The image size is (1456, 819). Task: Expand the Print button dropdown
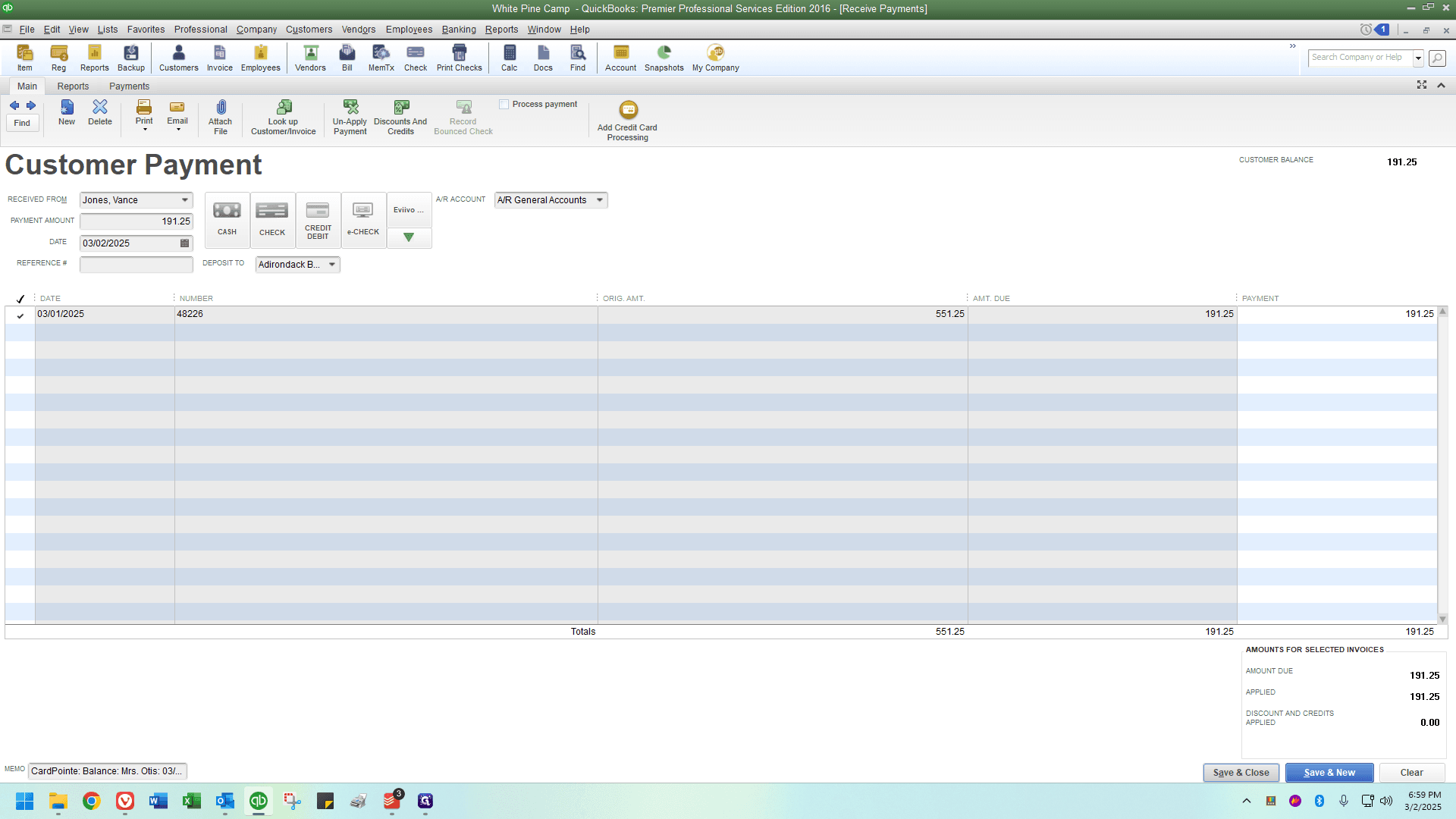(x=145, y=130)
